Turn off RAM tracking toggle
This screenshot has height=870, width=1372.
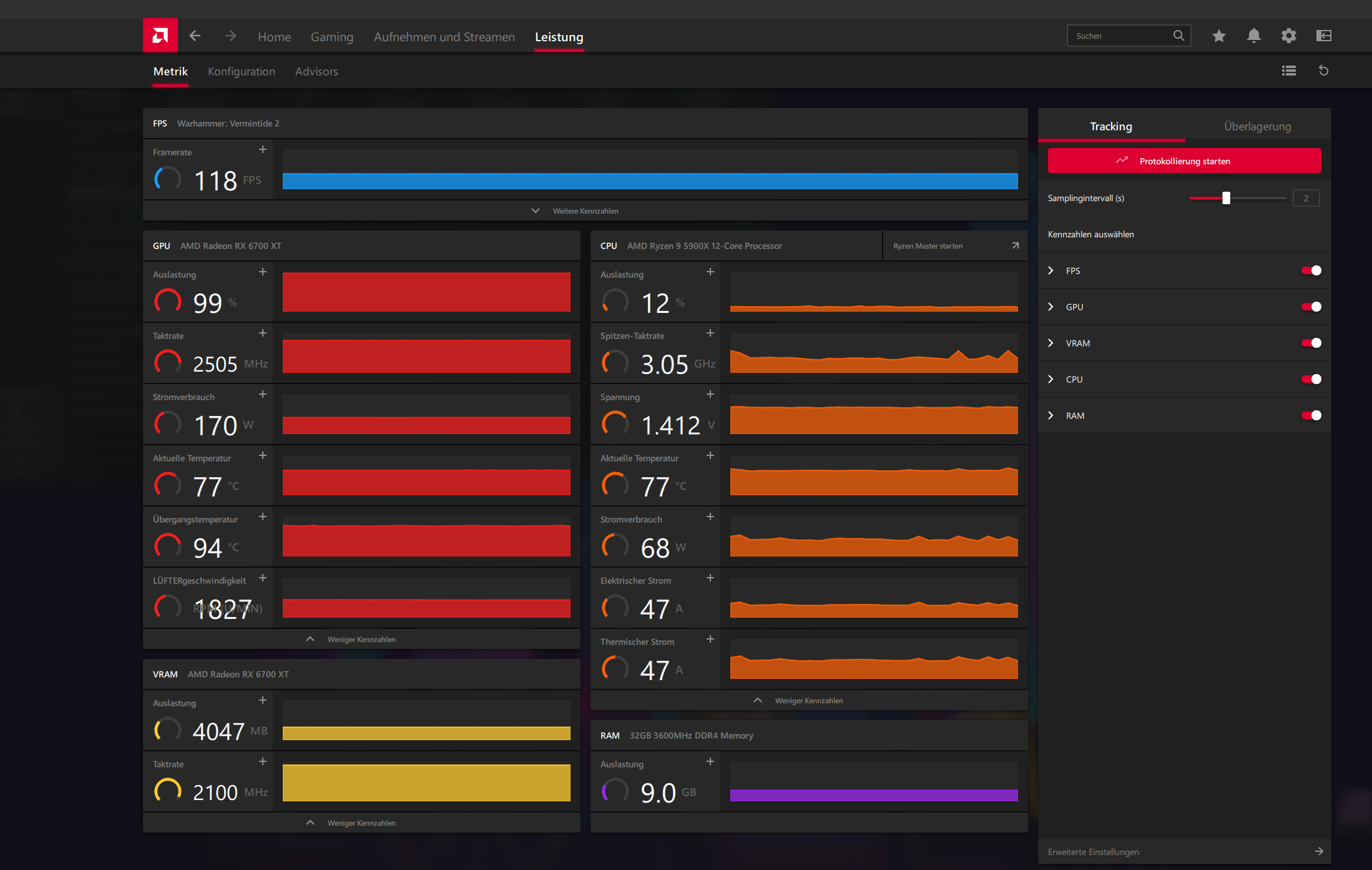point(1311,415)
